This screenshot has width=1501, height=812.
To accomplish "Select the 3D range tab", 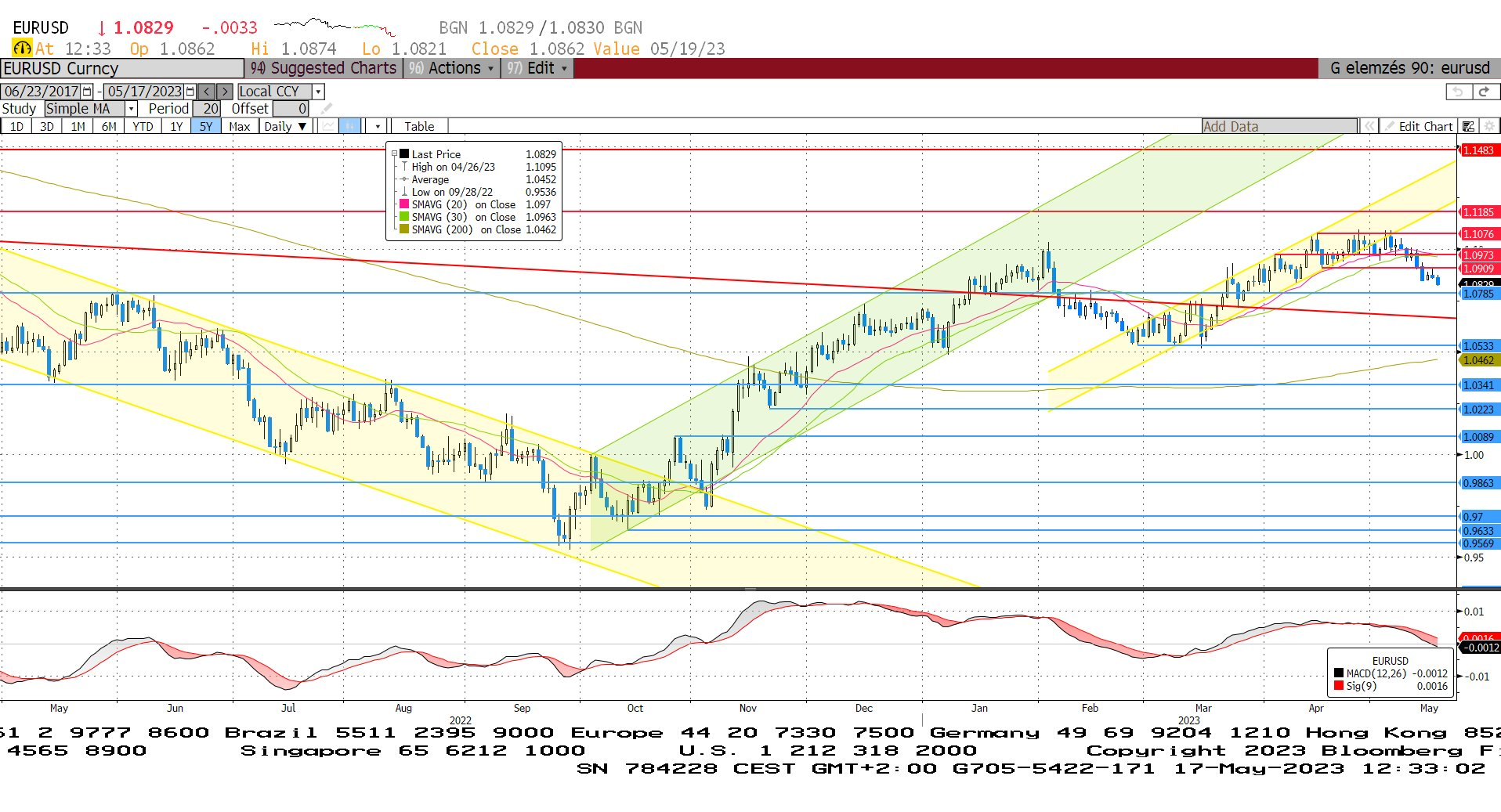I will [47, 126].
